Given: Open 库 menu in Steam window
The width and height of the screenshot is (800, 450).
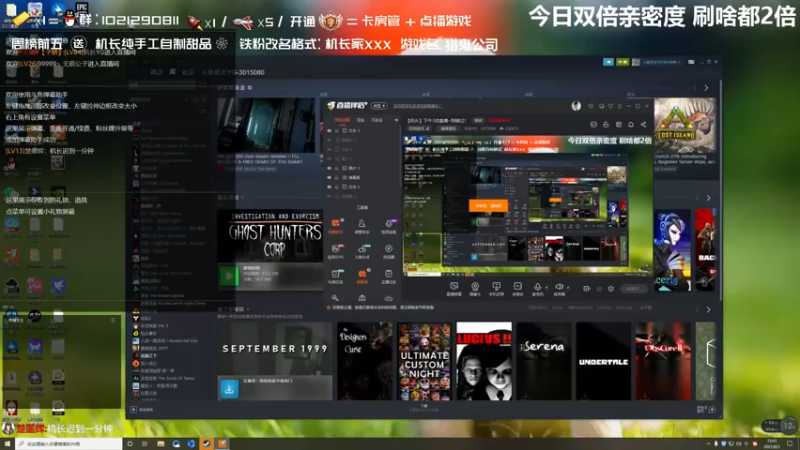Looking at the screenshot, I should (x=172, y=72).
